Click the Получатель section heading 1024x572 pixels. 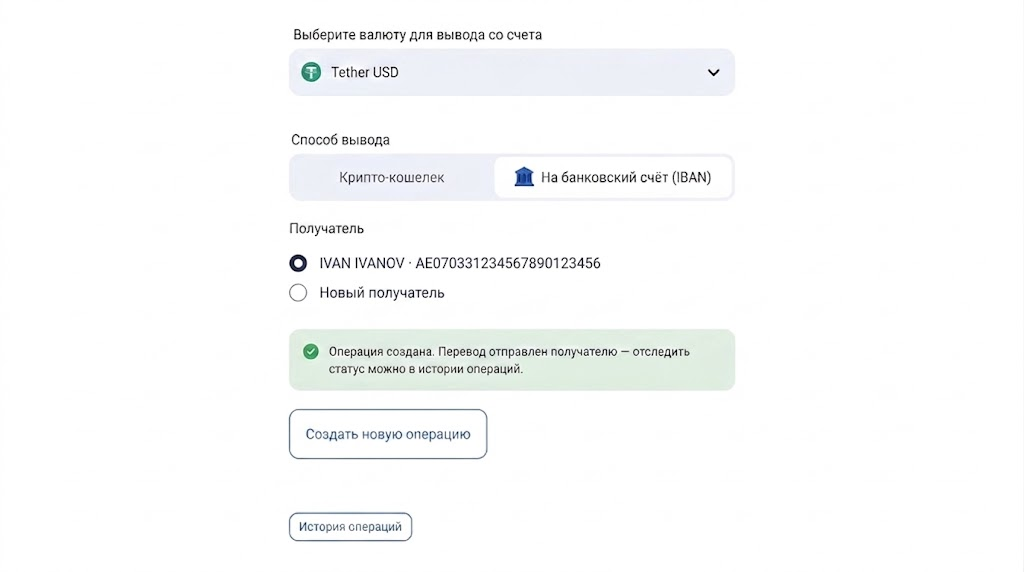[327, 229]
